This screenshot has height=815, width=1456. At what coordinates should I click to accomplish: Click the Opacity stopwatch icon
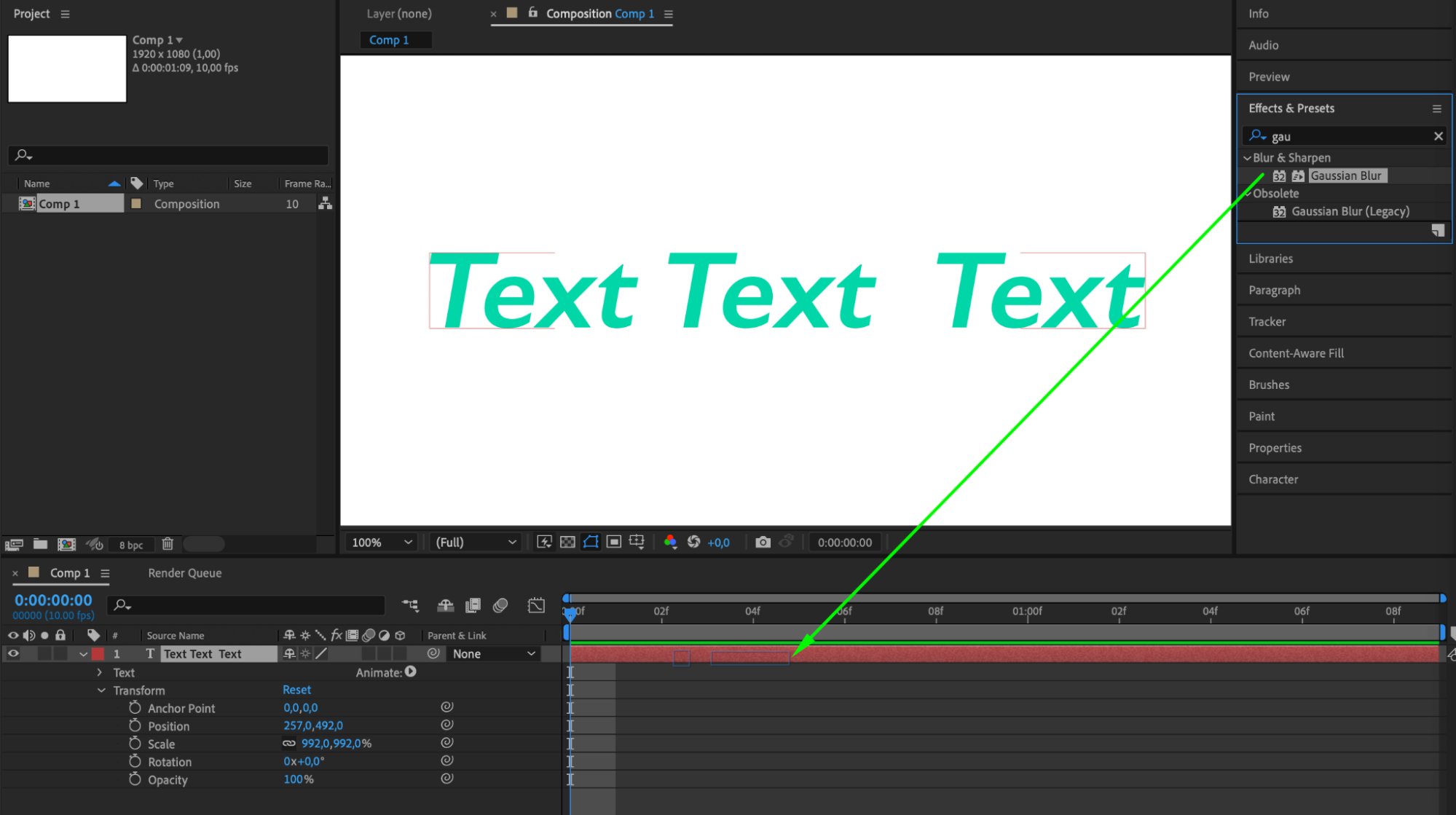point(135,779)
